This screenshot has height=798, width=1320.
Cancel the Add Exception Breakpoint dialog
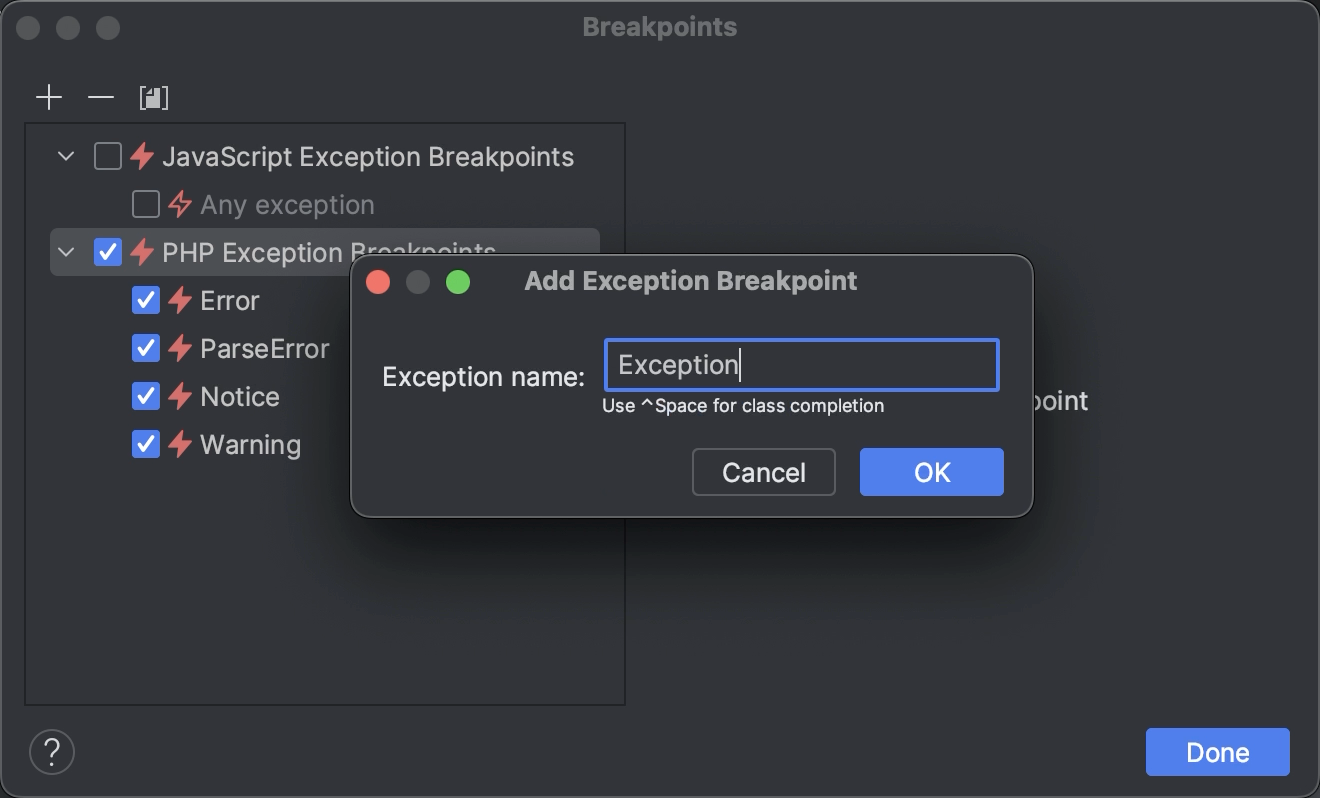pos(763,472)
